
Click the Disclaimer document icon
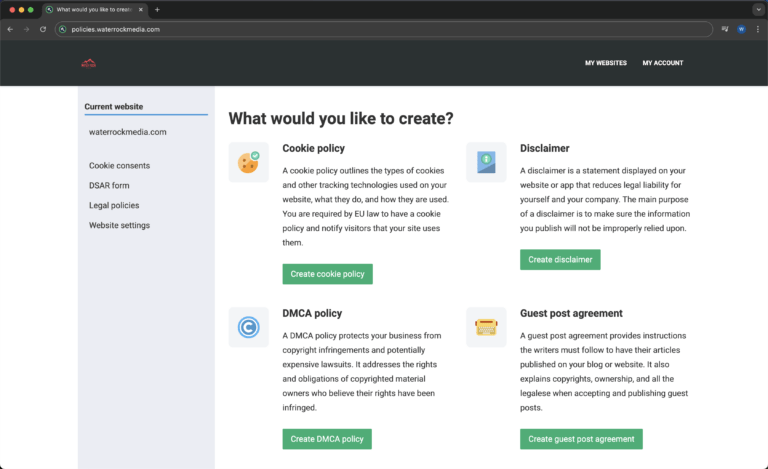[486, 163]
